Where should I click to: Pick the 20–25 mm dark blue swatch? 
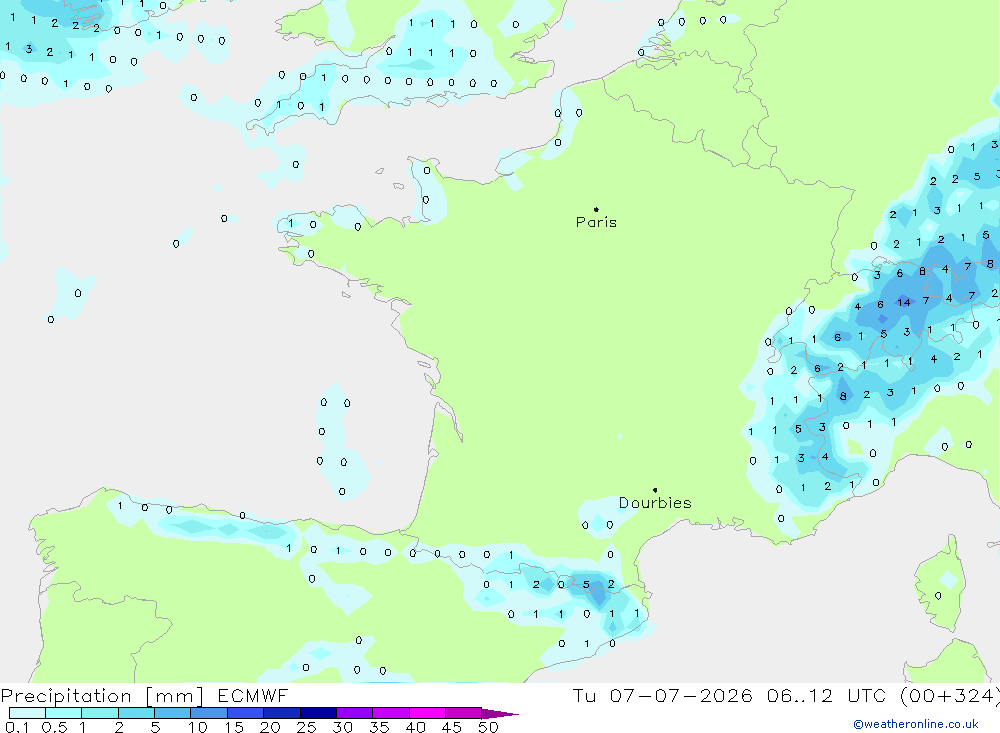pyautogui.click(x=281, y=713)
